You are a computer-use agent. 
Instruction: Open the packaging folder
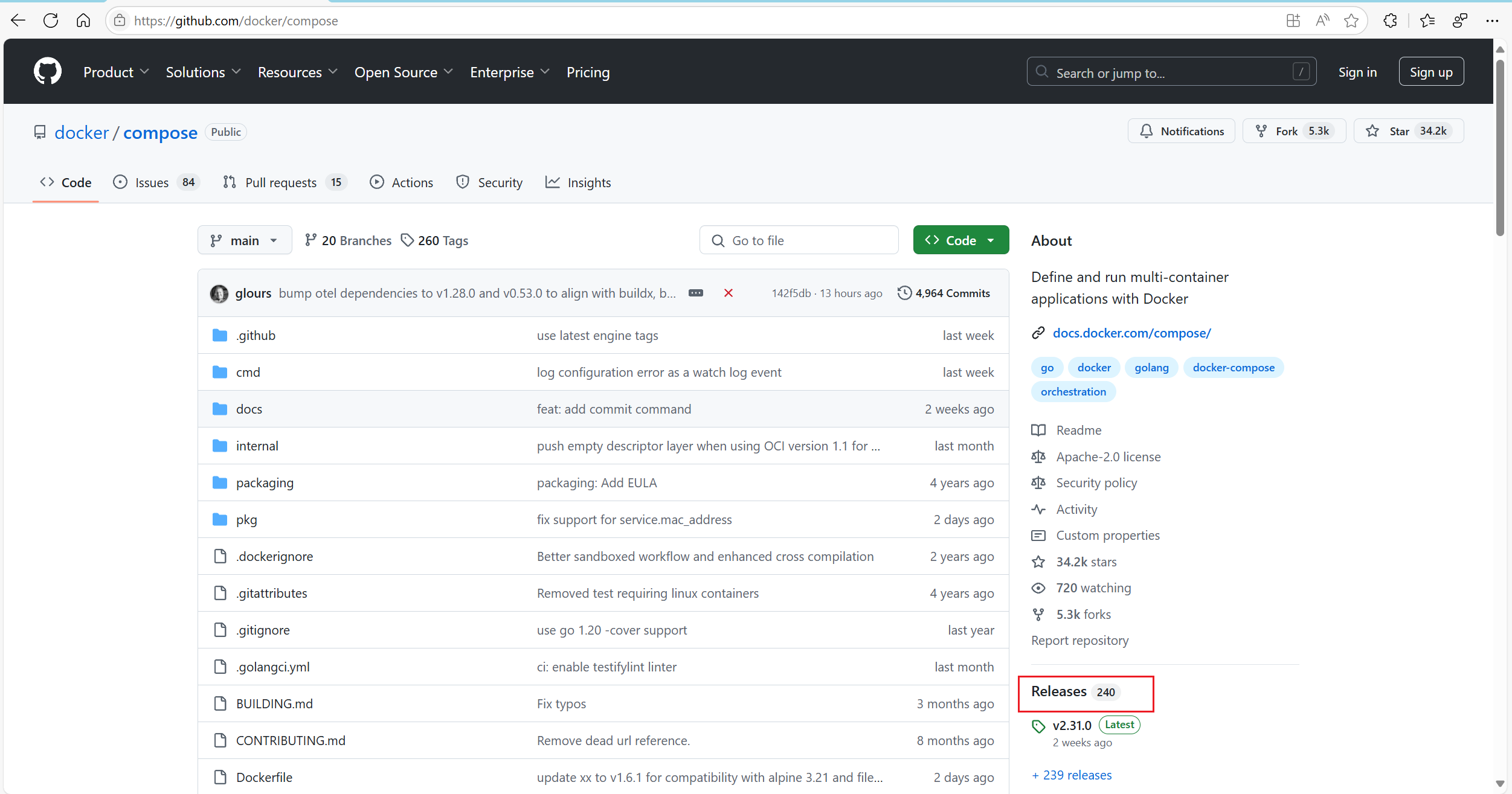point(265,483)
